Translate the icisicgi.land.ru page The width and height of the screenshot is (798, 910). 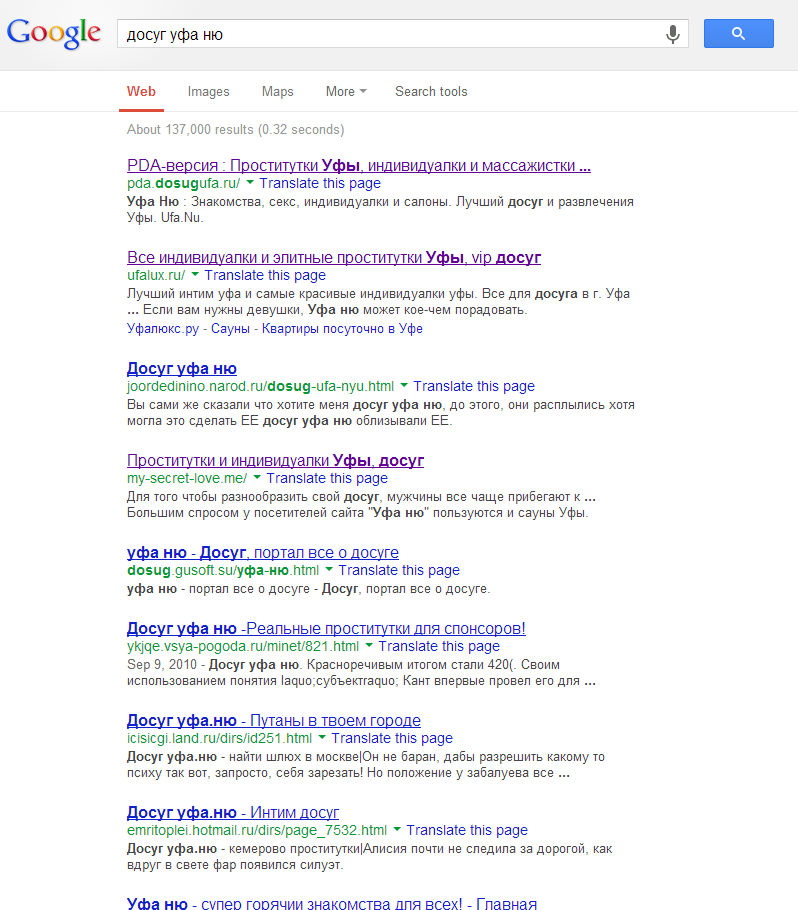[392, 738]
